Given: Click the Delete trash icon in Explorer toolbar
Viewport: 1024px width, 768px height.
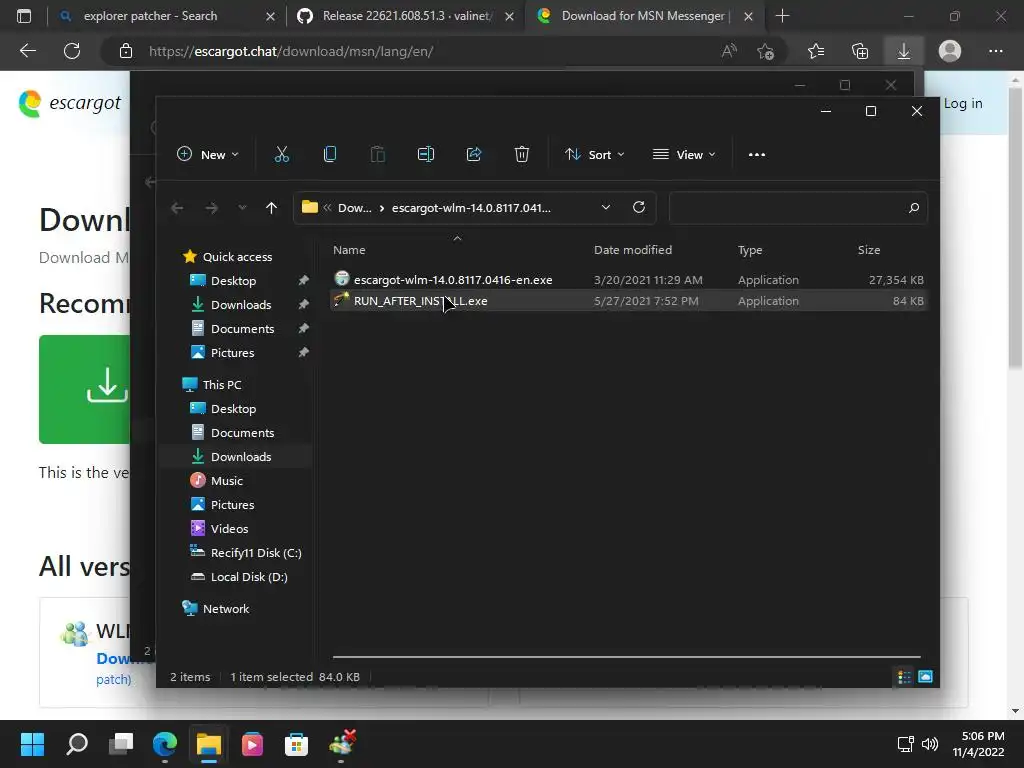Looking at the screenshot, I should coord(521,155).
